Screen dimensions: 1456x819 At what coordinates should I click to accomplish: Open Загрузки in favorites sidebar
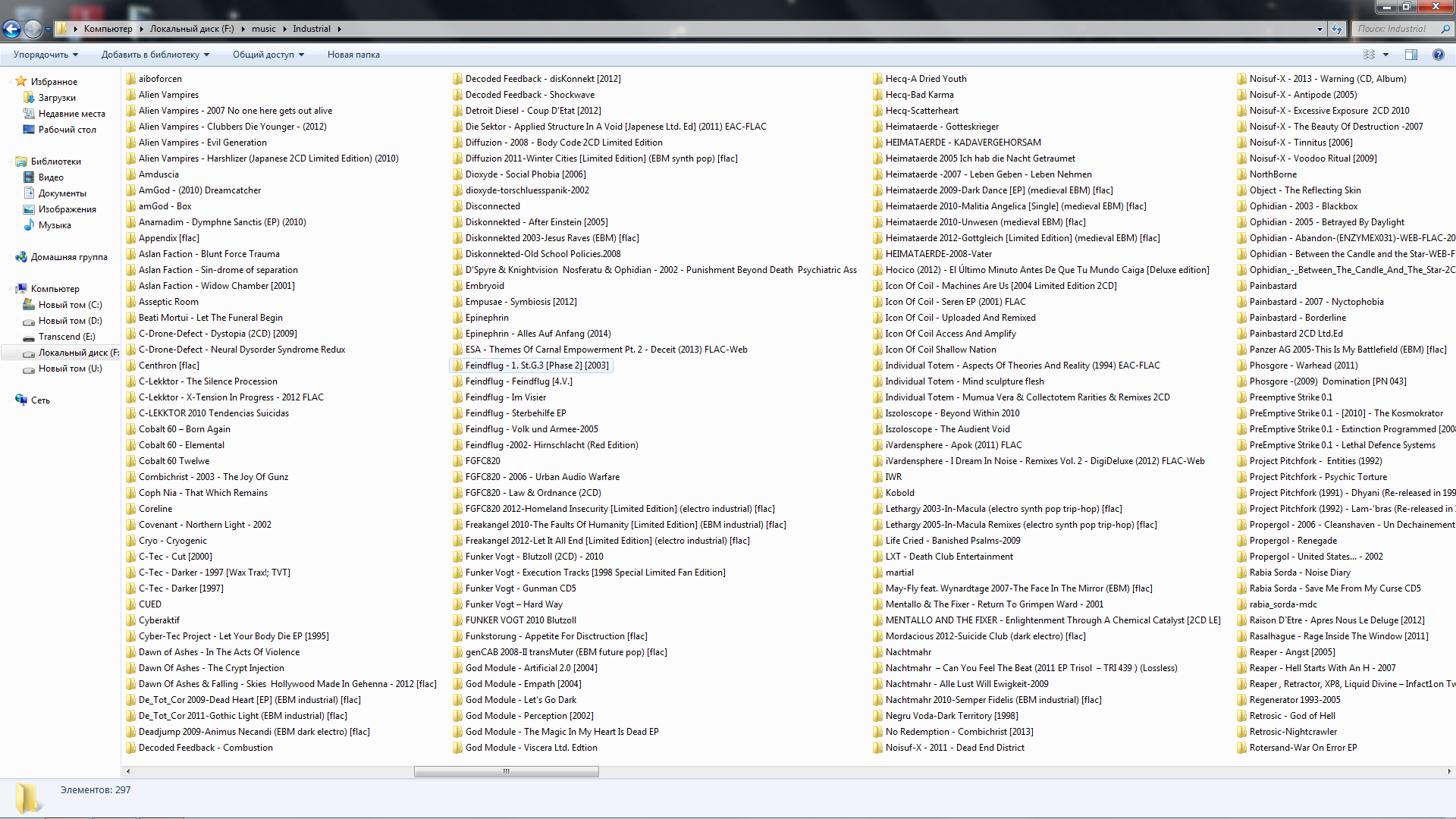tap(57, 98)
